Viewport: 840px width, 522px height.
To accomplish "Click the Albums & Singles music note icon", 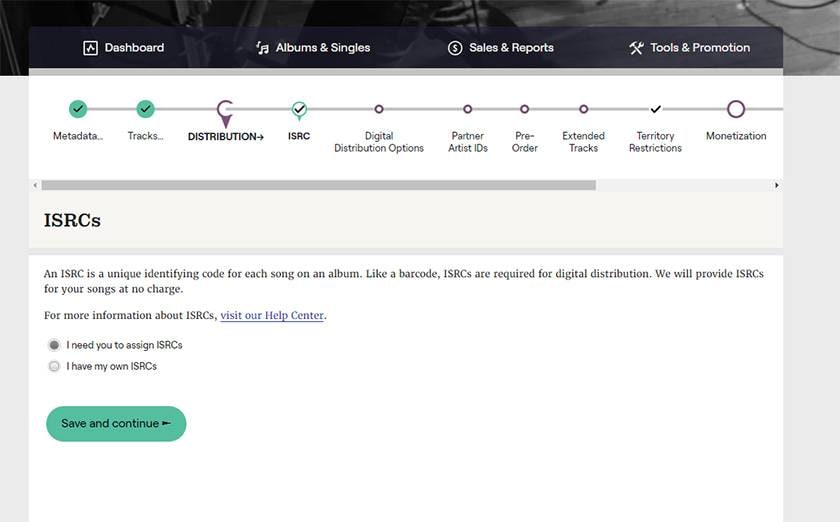I will [262, 48].
